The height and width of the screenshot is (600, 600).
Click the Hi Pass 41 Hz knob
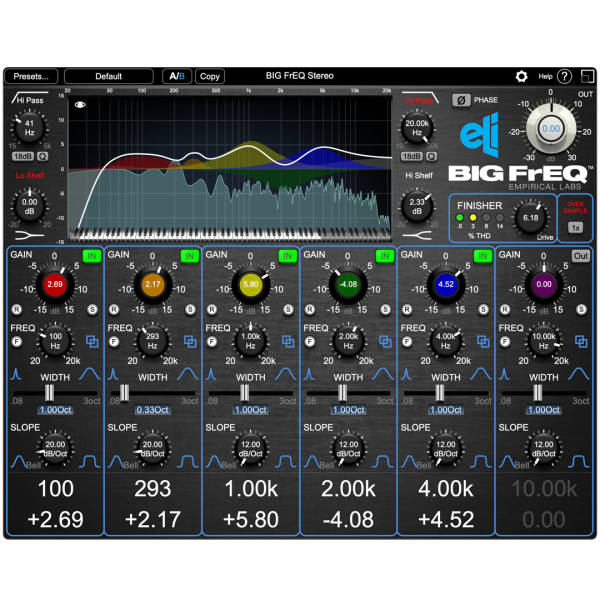(x=29, y=128)
